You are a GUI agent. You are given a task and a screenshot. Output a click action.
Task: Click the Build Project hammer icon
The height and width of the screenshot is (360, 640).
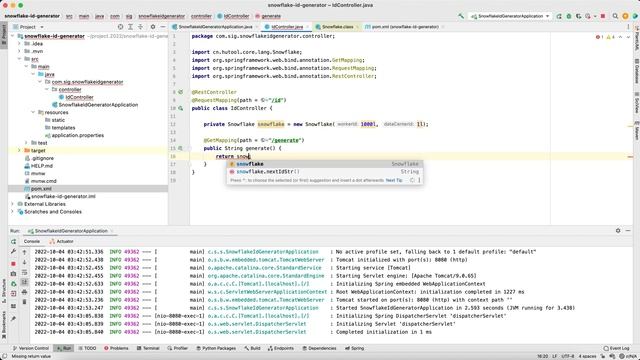coord(461,16)
